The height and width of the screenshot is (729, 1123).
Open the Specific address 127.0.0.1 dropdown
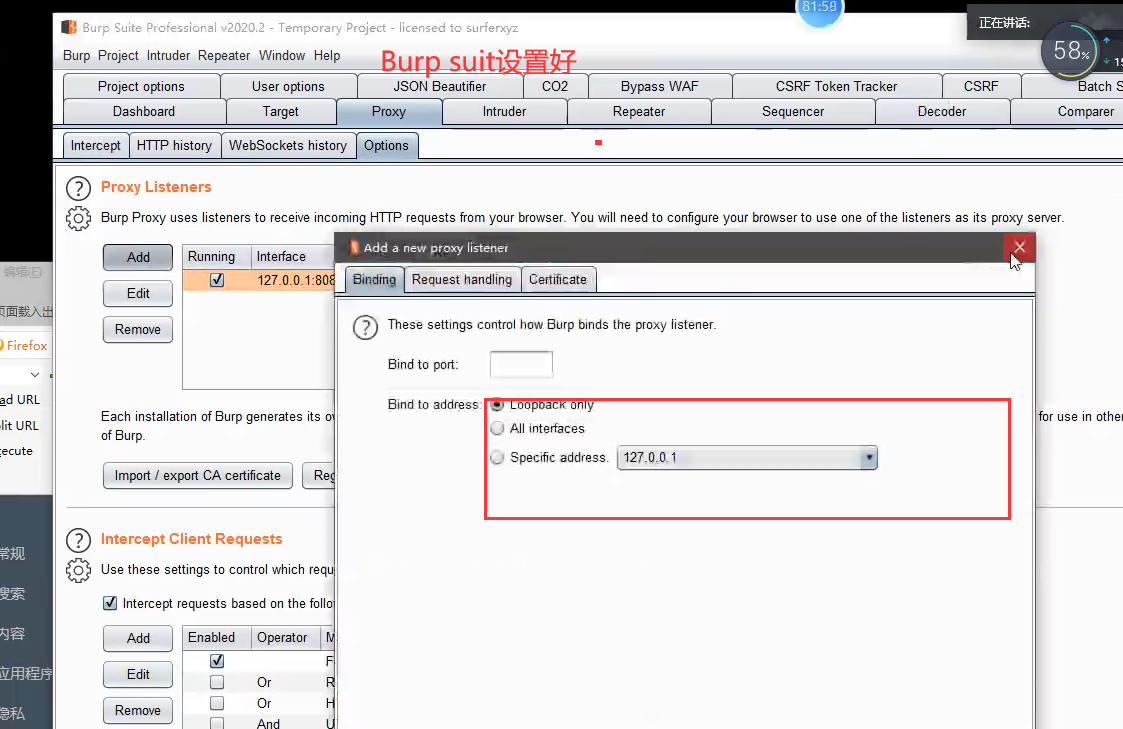click(x=747, y=458)
